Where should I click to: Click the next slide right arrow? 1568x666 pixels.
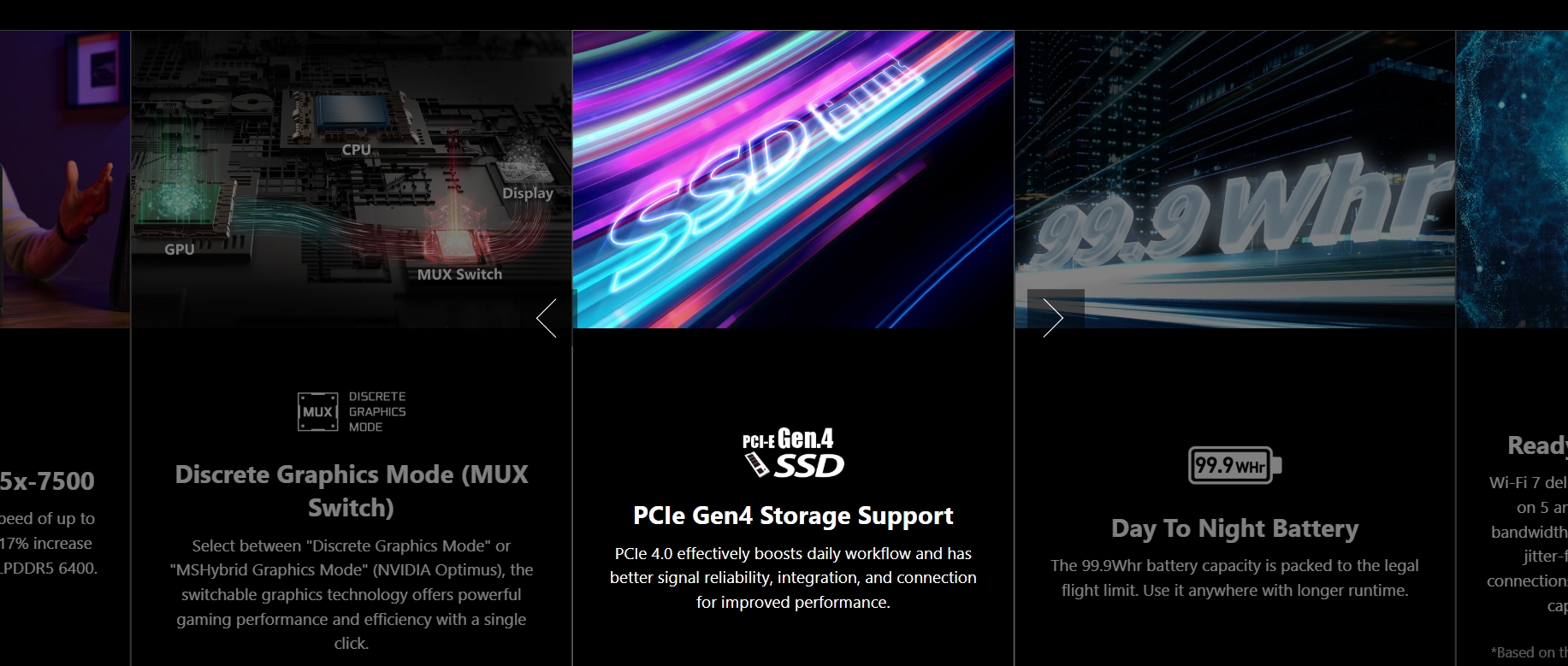tap(1053, 318)
